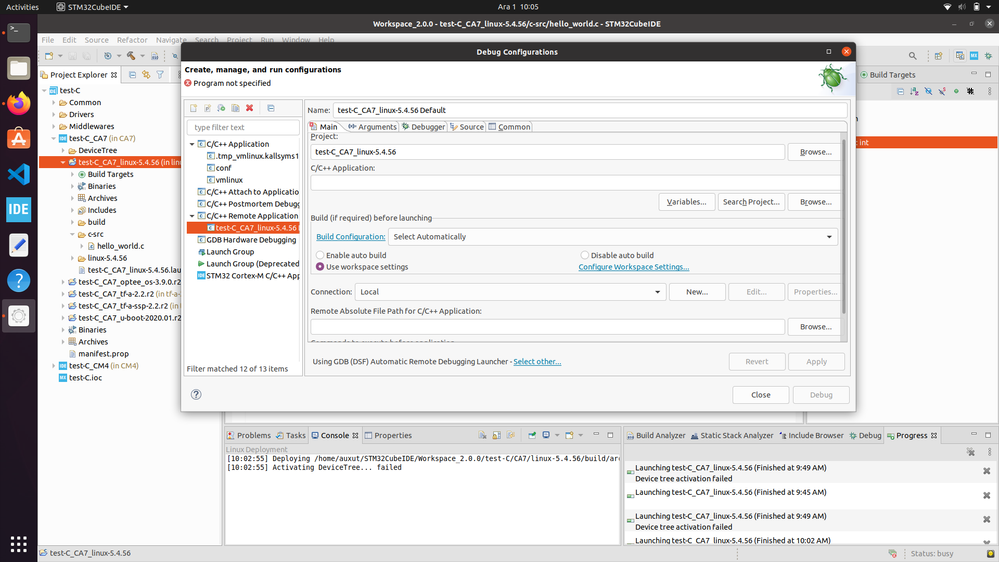Remove the 9:45 AM launch entry in Progress

pyautogui.click(x=986, y=495)
